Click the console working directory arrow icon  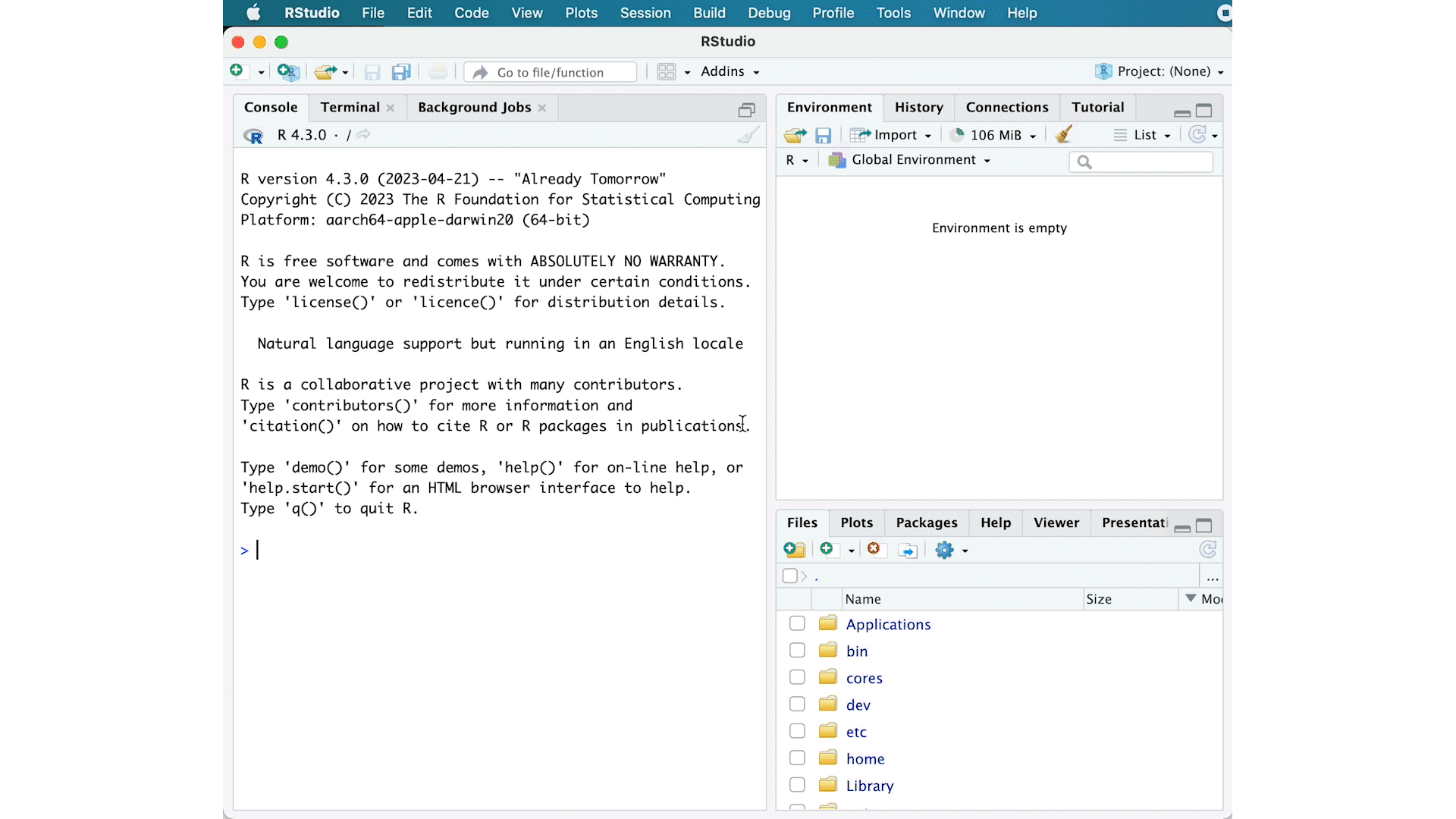(363, 134)
